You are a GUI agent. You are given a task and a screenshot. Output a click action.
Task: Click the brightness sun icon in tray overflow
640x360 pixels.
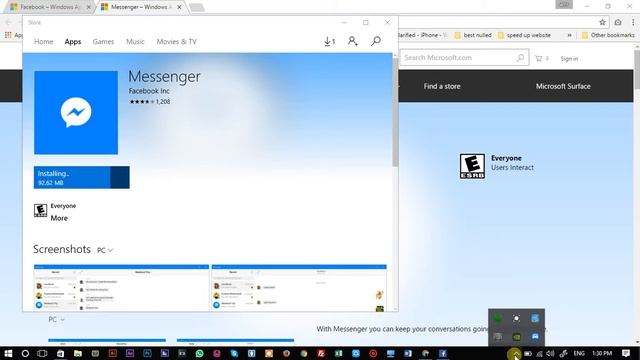click(x=516, y=318)
